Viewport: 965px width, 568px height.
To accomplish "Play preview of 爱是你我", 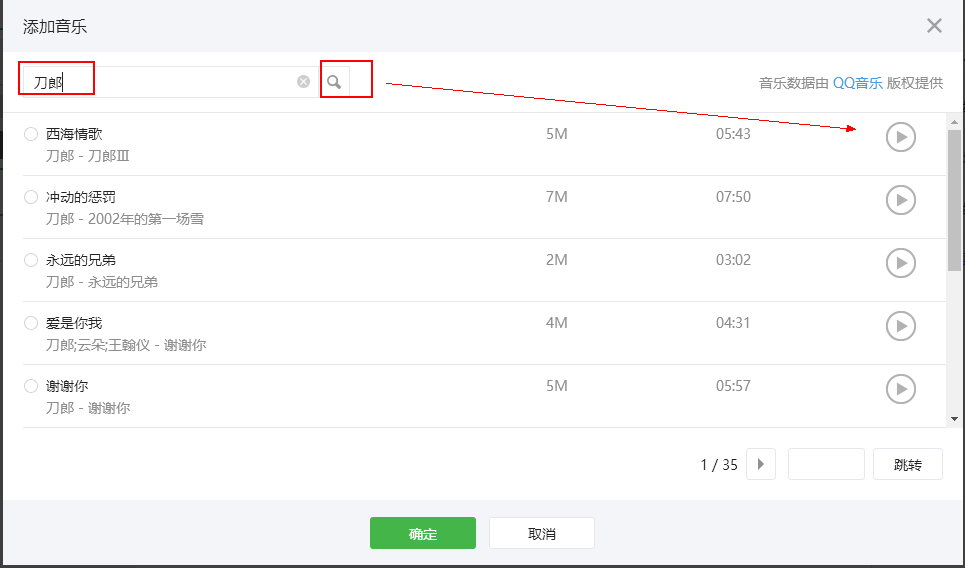I will [900, 326].
